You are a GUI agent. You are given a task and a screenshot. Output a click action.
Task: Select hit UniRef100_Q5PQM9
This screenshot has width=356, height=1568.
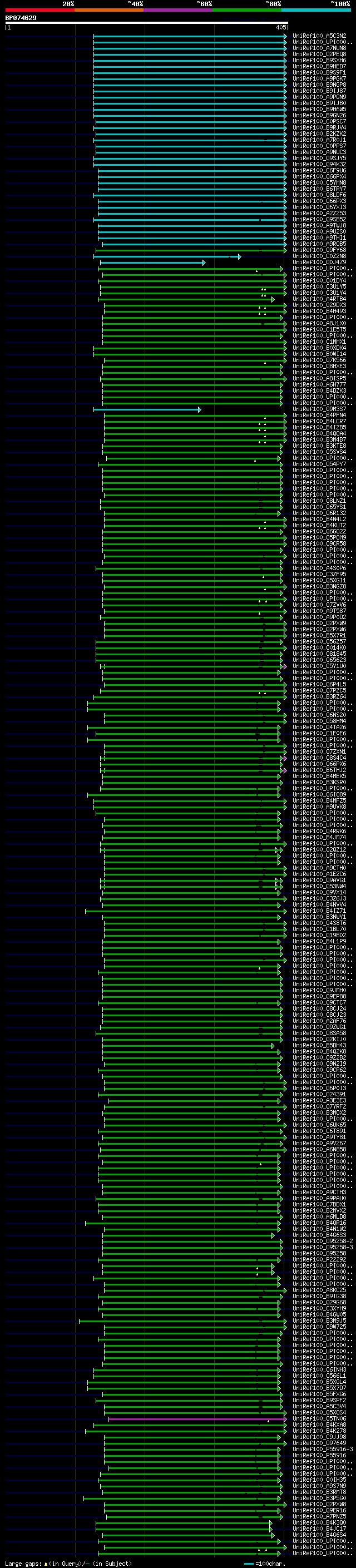click(319, 537)
